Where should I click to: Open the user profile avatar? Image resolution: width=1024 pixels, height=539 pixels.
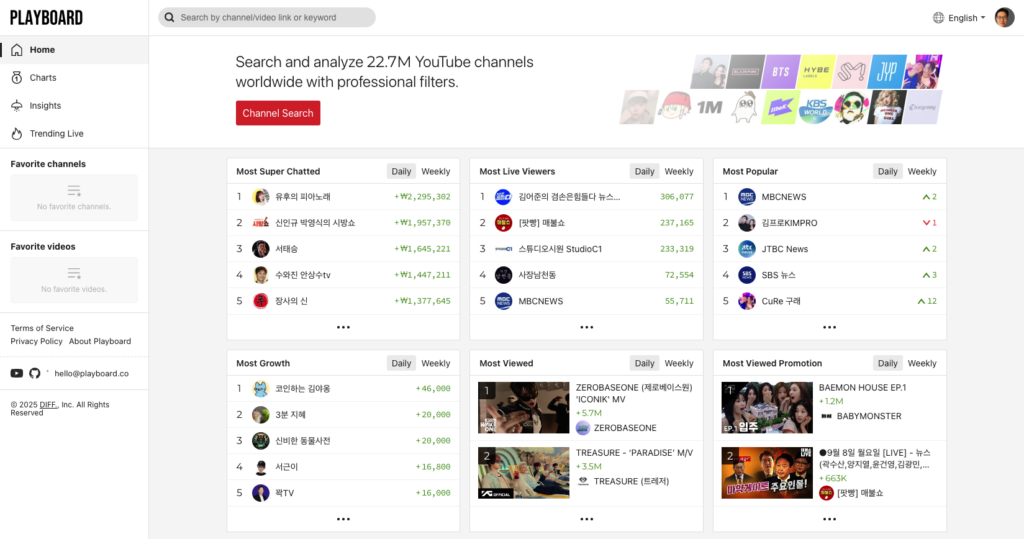1004,18
